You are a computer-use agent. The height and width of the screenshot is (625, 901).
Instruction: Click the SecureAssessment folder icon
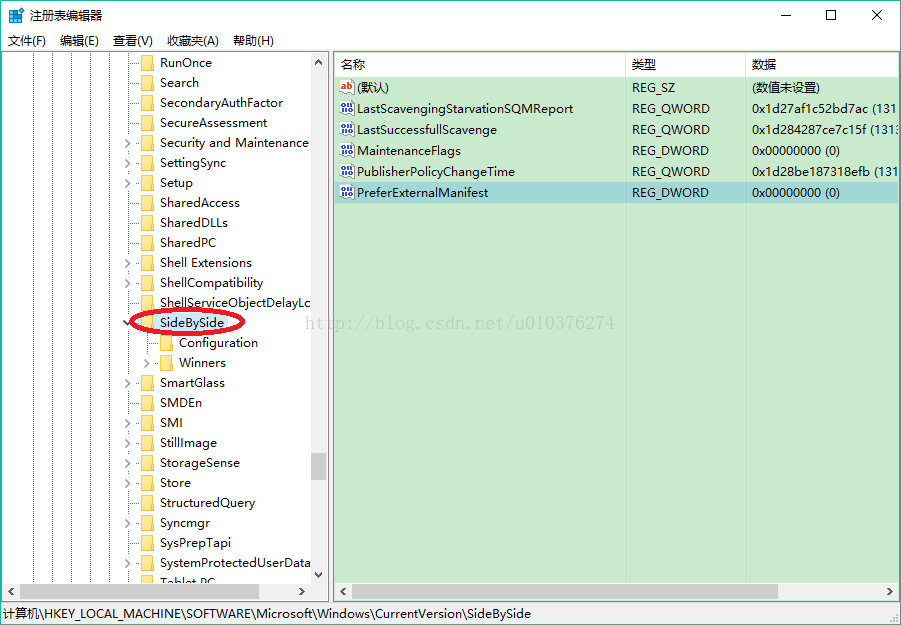point(148,123)
